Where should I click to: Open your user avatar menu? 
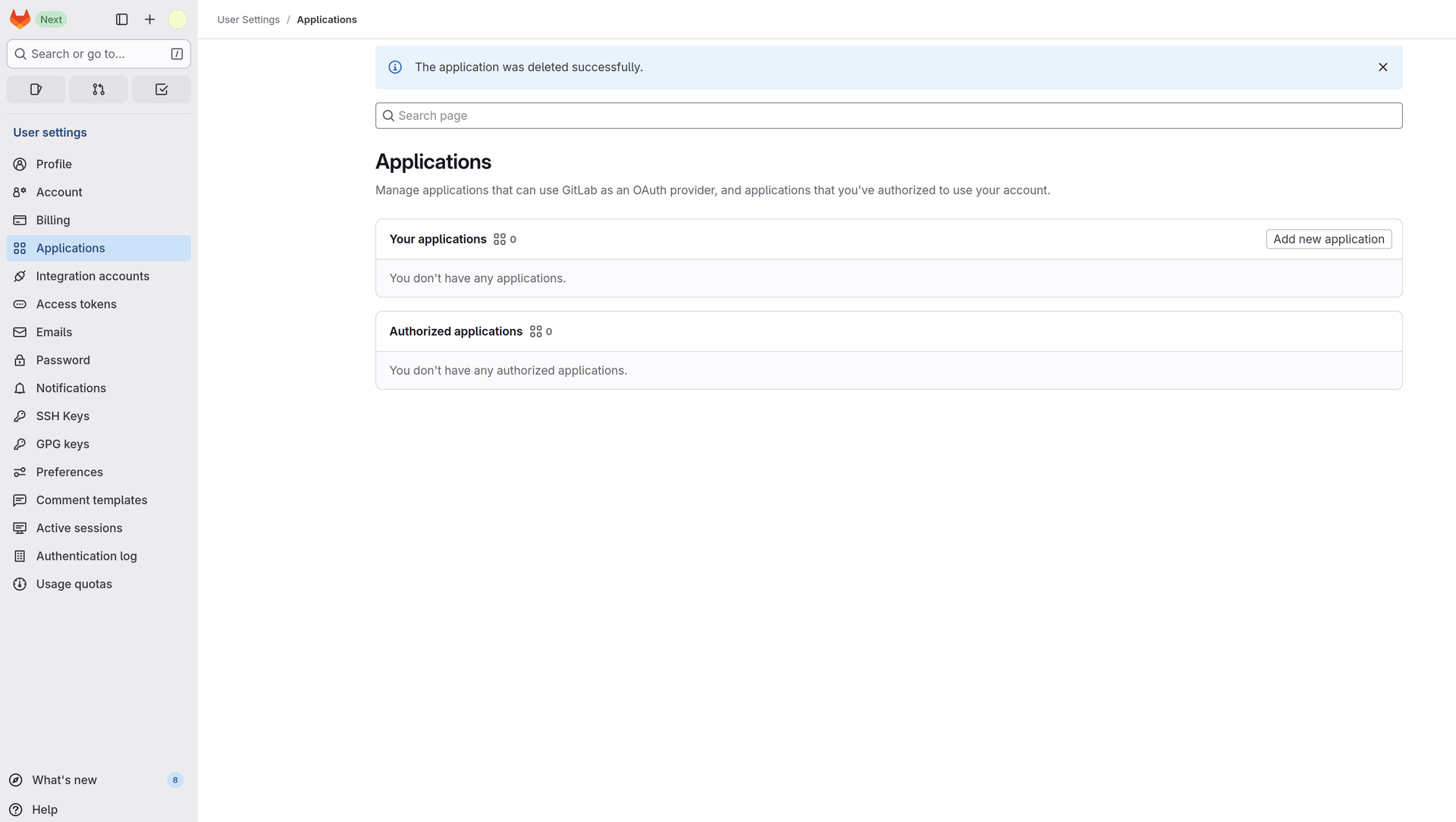click(x=177, y=19)
